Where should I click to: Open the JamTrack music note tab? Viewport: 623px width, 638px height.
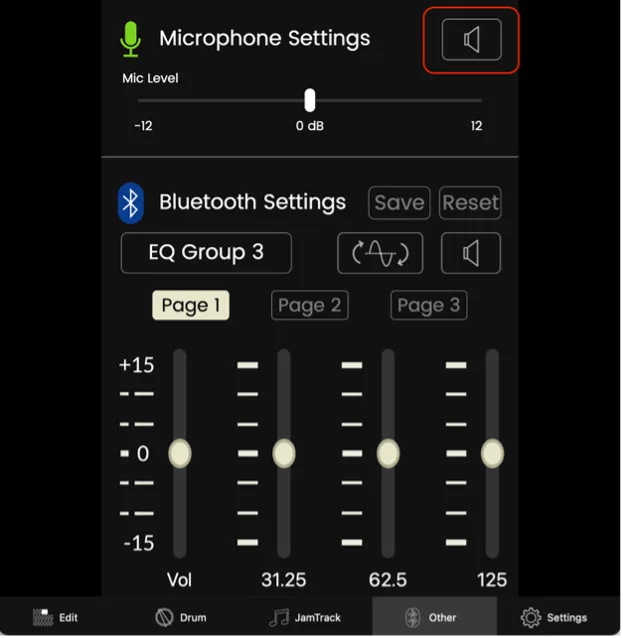306,619
